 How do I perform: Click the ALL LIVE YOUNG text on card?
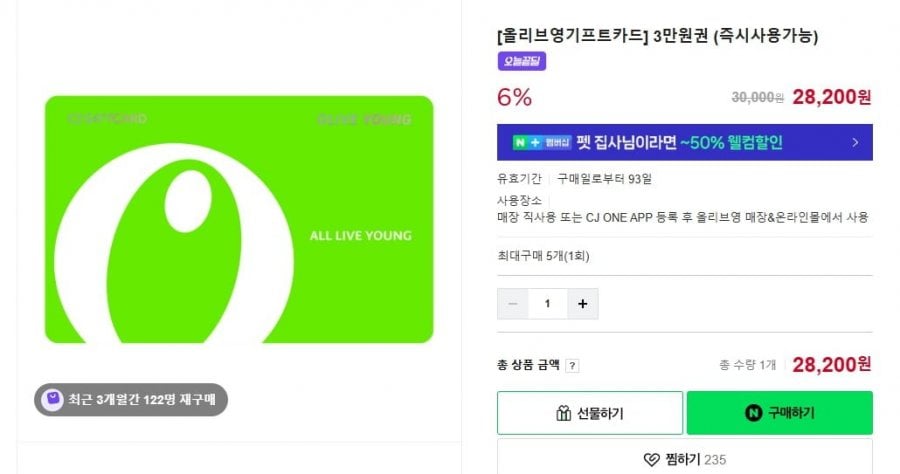361,236
